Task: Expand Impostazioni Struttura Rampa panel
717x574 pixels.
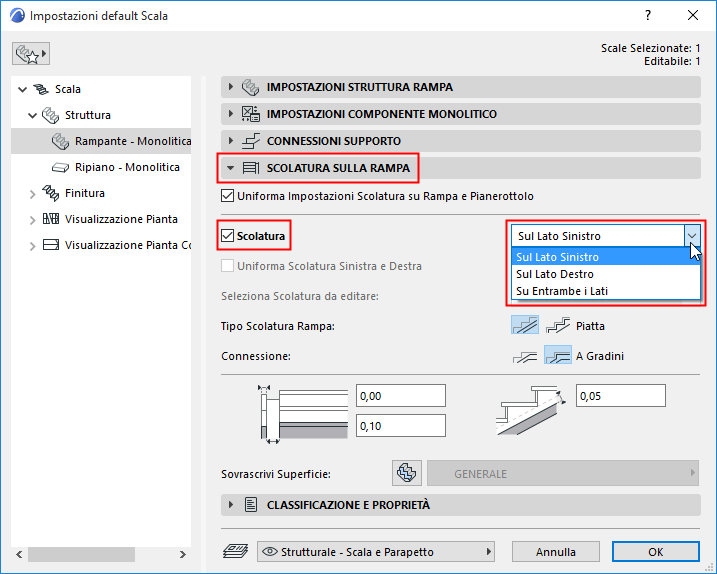Action: (230, 86)
